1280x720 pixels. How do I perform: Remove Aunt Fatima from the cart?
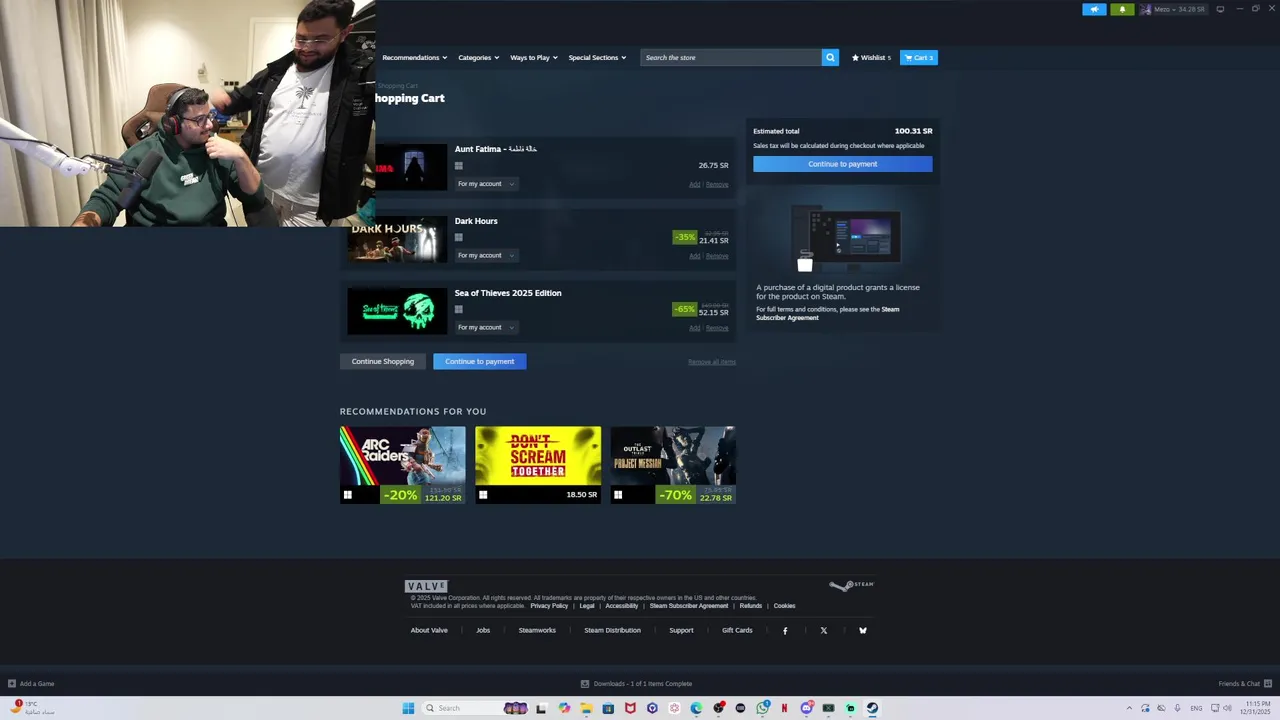coord(717,184)
